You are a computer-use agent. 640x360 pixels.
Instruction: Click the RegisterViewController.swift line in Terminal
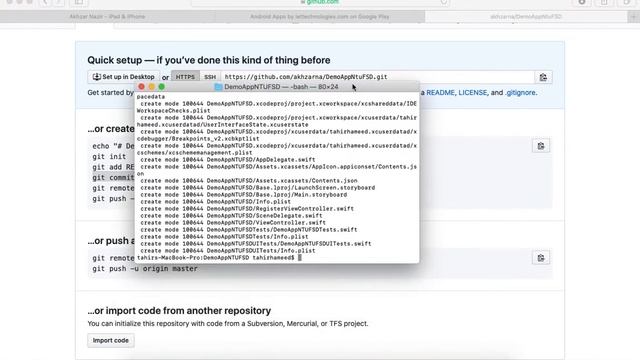pyautogui.click(x=247, y=209)
